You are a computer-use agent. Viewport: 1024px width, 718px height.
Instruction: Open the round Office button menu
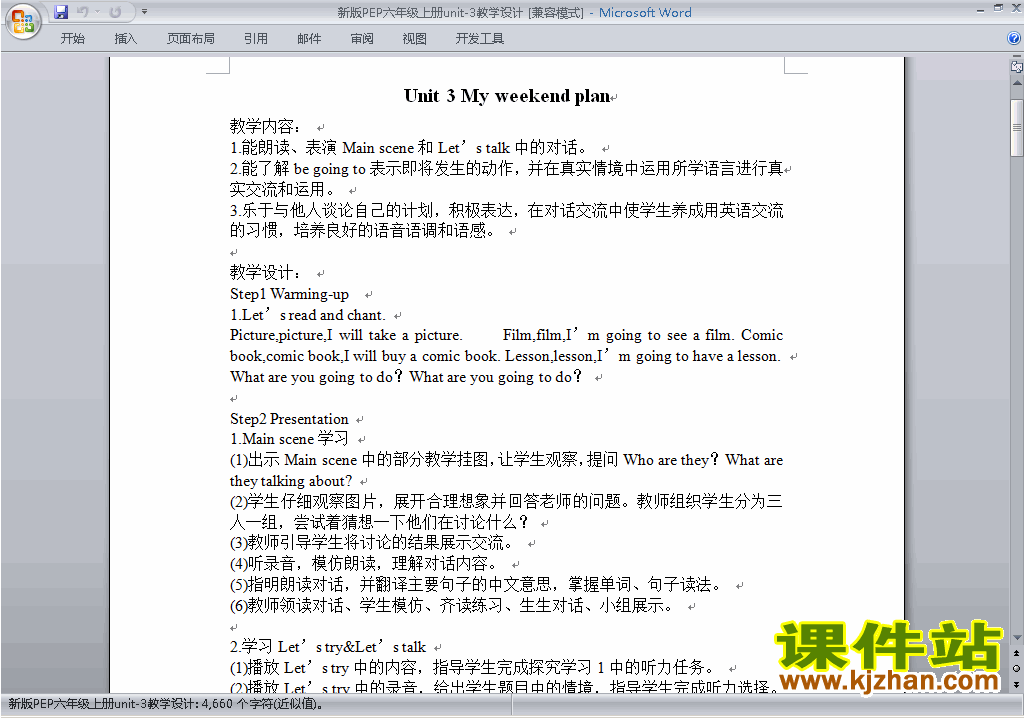point(24,22)
